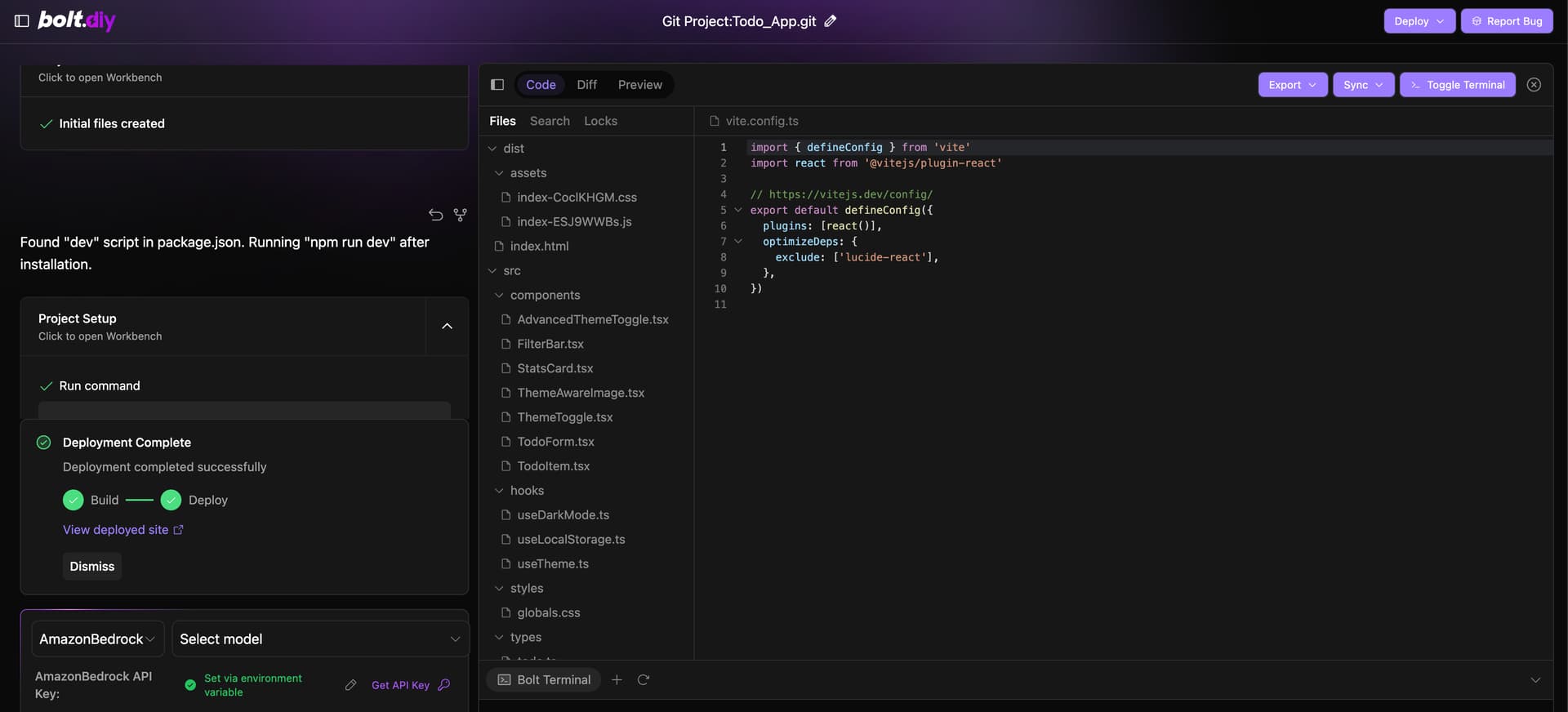Click the Get API Key link
Viewport: 1568px width, 712px height.
coord(411,685)
